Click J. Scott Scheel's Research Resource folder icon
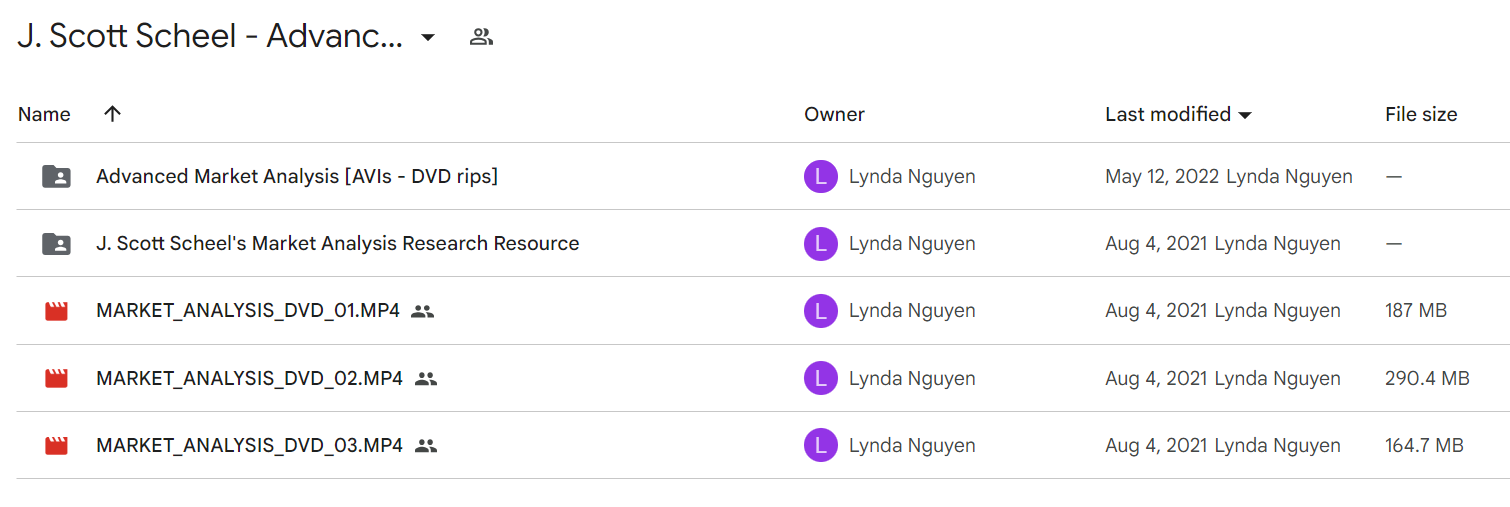The height and width of the screenshot is (507, 1510). point(56,244)
